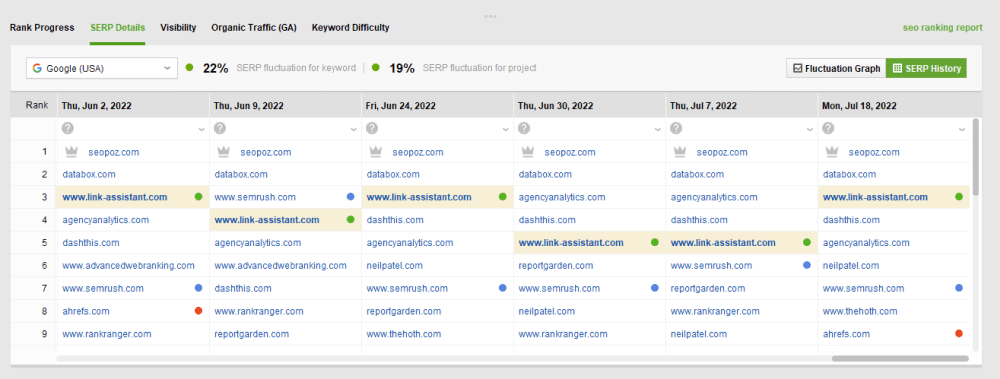The height and width of the screenshot is (379, 1000).
Task: Click the 22% SERP fluctuation for keyword value
Action: (216, 68)
